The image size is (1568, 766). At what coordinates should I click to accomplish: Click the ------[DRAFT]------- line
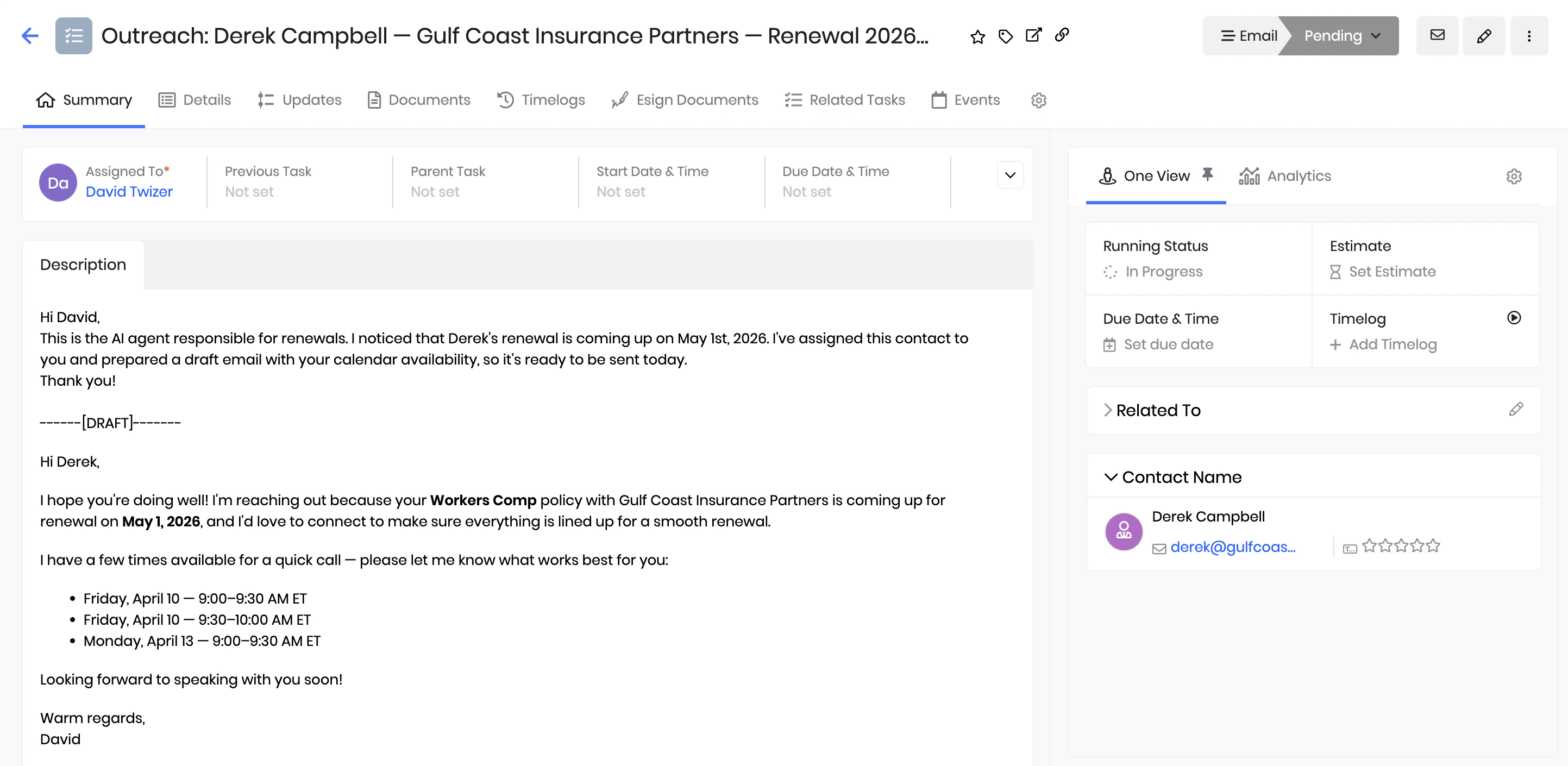coord(110,423)
